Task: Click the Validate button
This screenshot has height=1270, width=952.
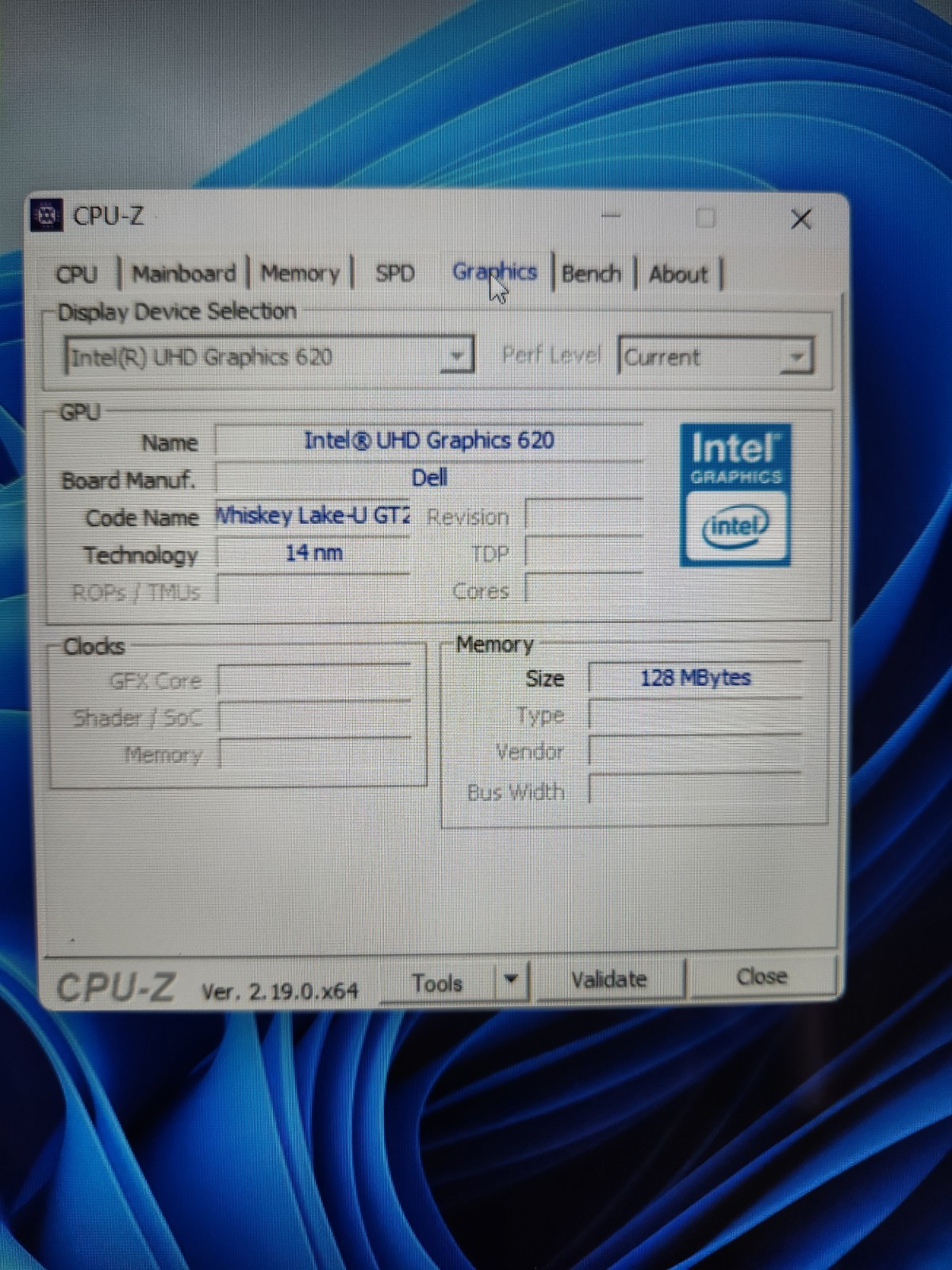Action: (609, 979)
